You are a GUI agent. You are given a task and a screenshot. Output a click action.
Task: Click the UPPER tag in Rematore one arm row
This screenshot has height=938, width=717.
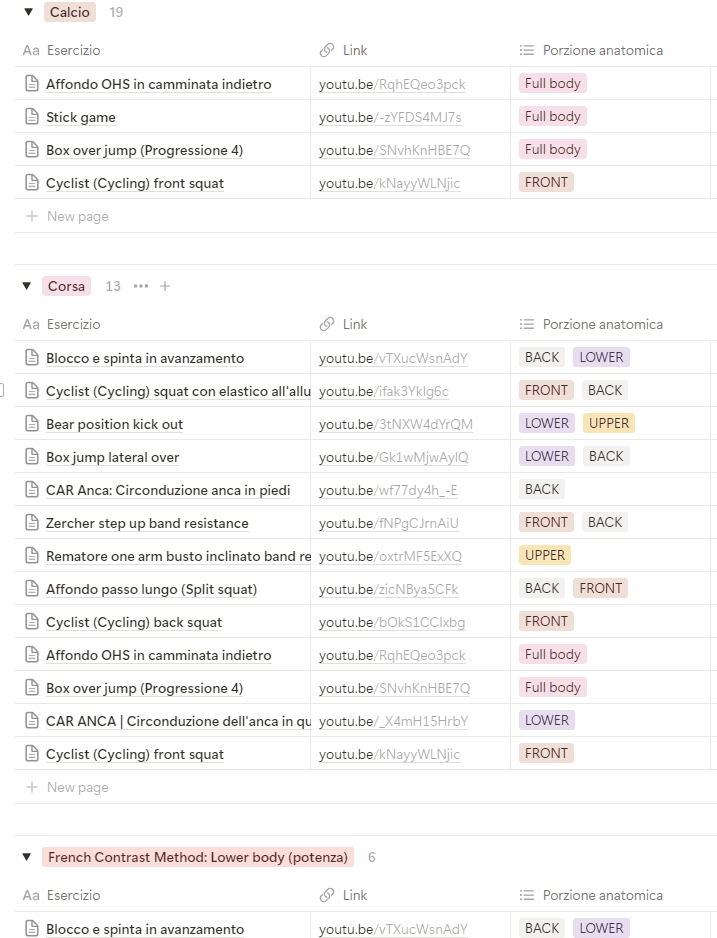coord(545,555)
